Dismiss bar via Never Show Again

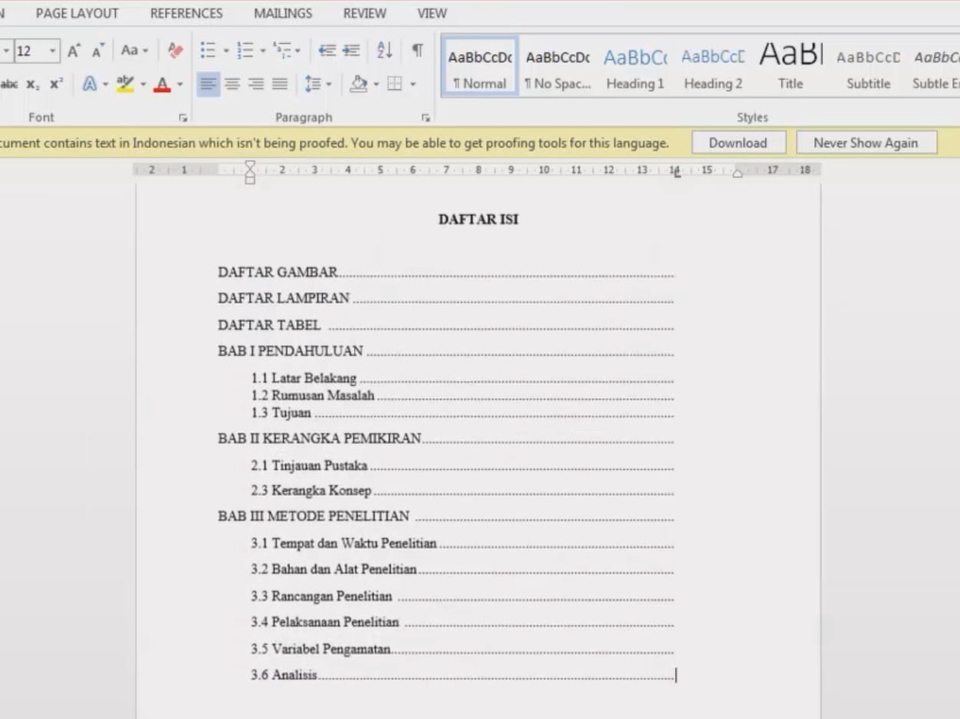coord(865,142)
